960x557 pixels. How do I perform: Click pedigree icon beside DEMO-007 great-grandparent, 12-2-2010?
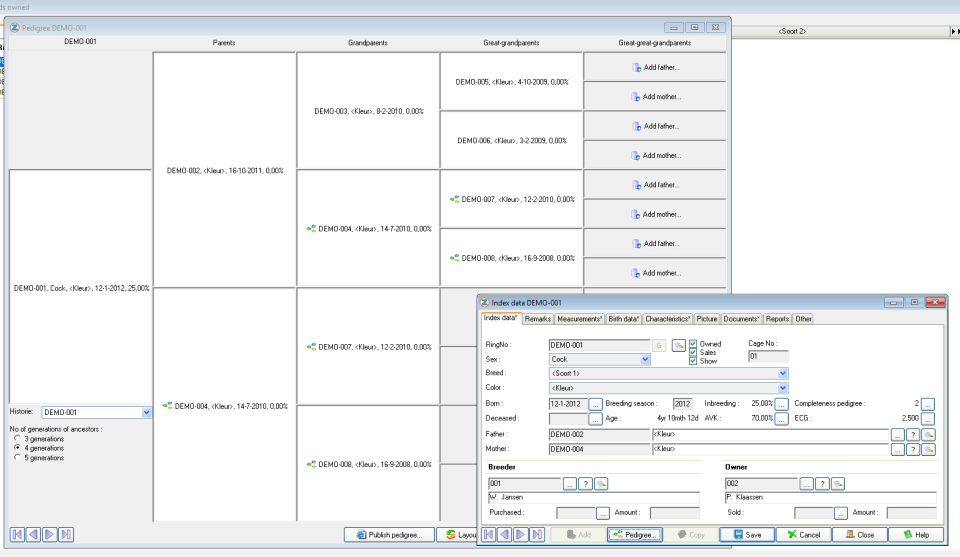(x=455, y=199)
